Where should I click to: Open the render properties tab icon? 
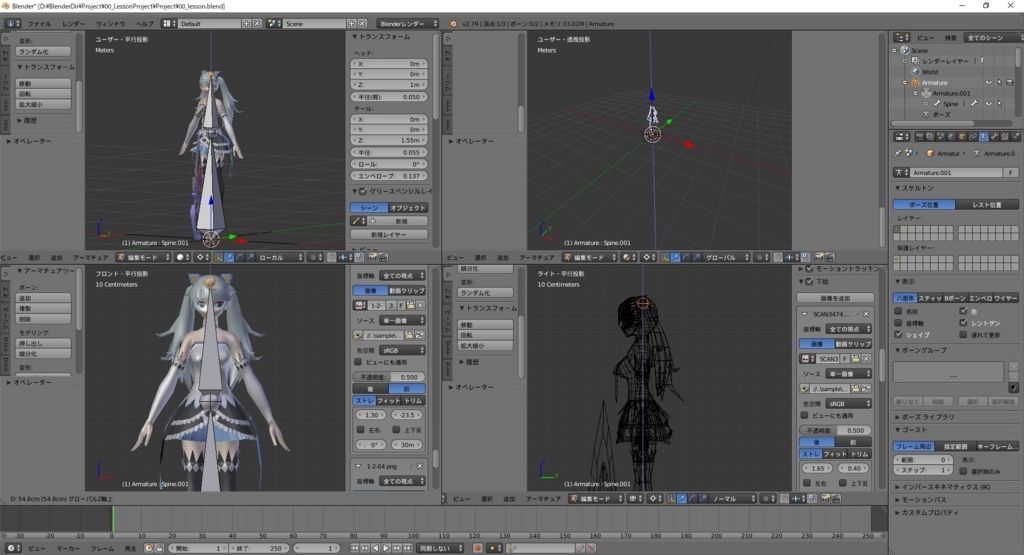tap(920, 136)
